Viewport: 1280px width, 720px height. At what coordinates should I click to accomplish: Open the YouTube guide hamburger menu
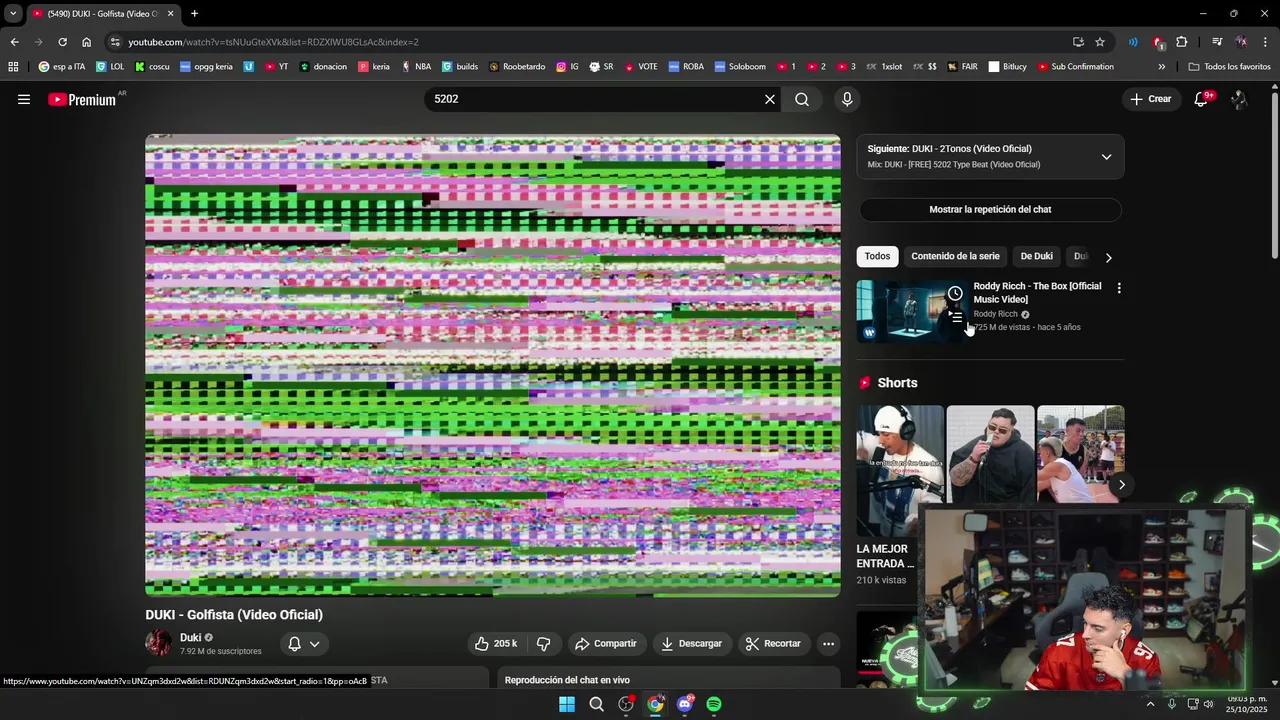coord(24,99)
